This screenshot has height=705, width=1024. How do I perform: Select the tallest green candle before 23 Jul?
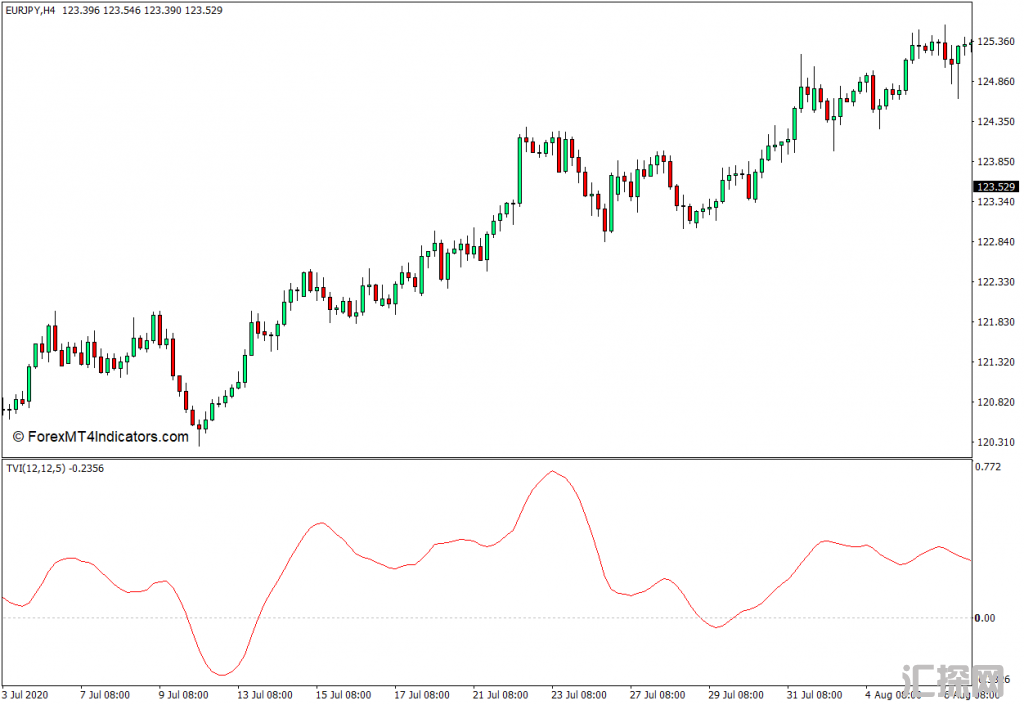520,170
